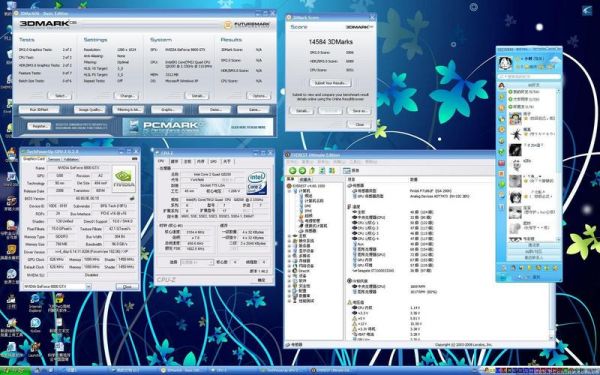Click the screenshot camera icon in GPU-Z
The image size is (600, 375).
click(134, 159)
